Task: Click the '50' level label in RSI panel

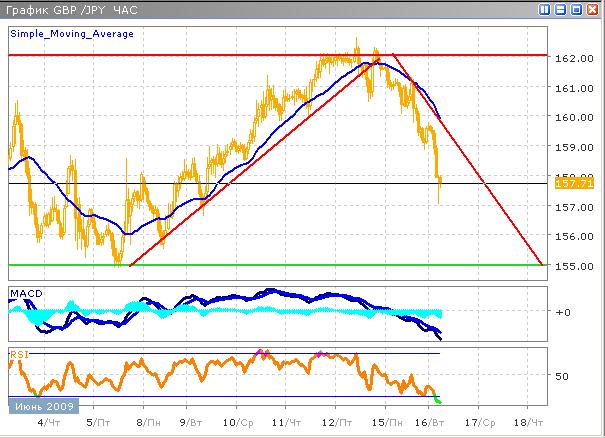Action: pyautogui.click(x=562, y=376)
